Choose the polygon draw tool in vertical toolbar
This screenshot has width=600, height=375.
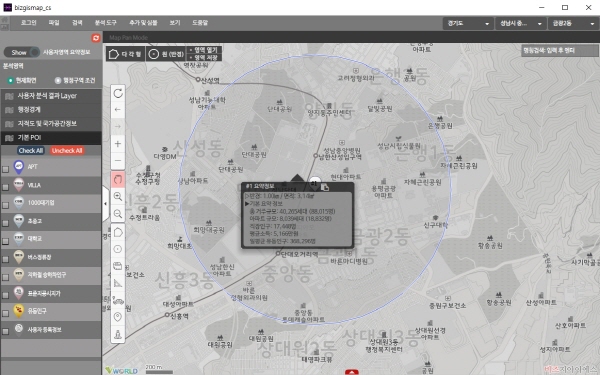pyautogui.click(x=118, y=232)
